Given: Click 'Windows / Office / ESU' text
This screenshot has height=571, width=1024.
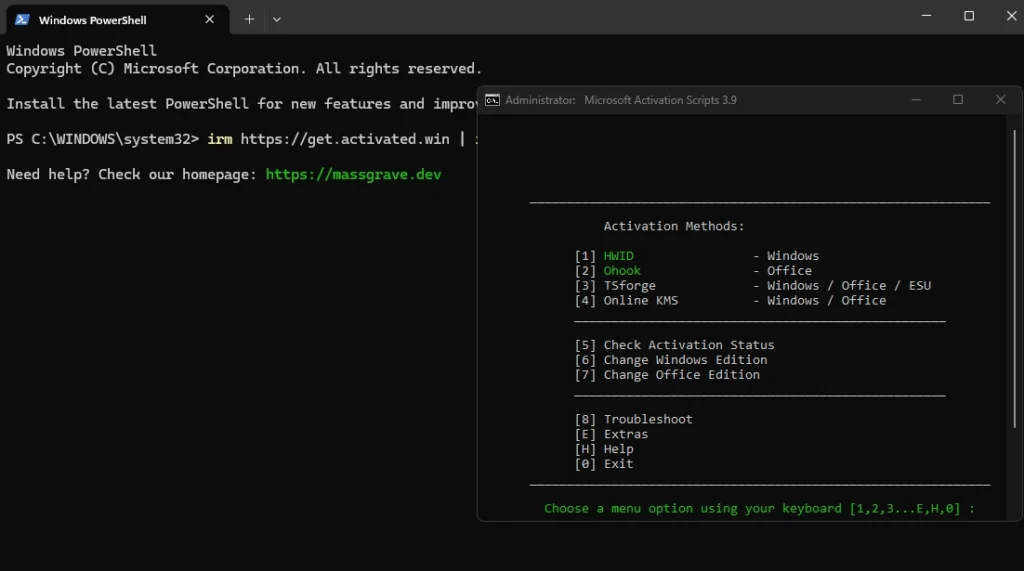Looking at the screenshot, I should click(849, 286).
